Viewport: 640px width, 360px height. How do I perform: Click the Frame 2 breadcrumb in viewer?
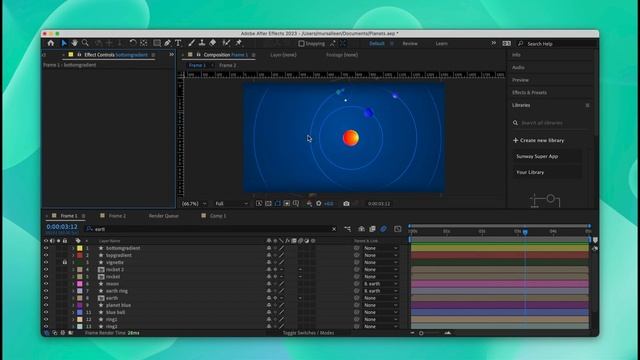[x=228, y=65]
